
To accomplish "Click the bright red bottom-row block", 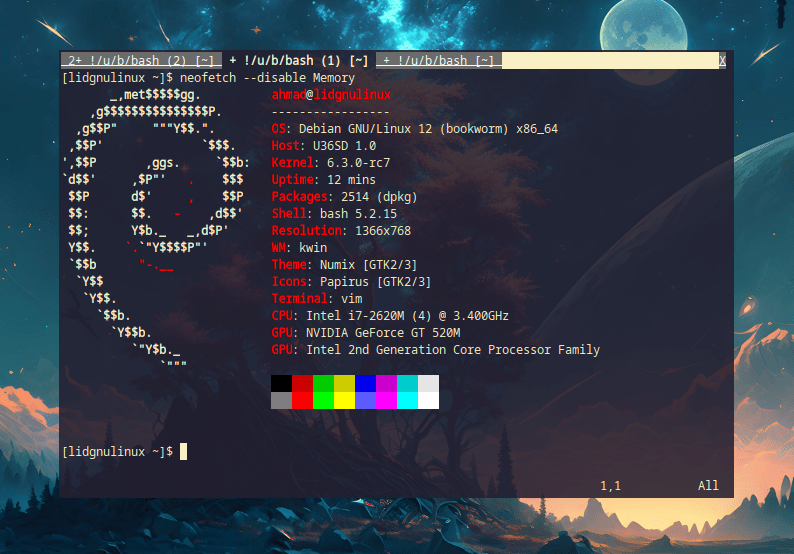I will [302, 401].
